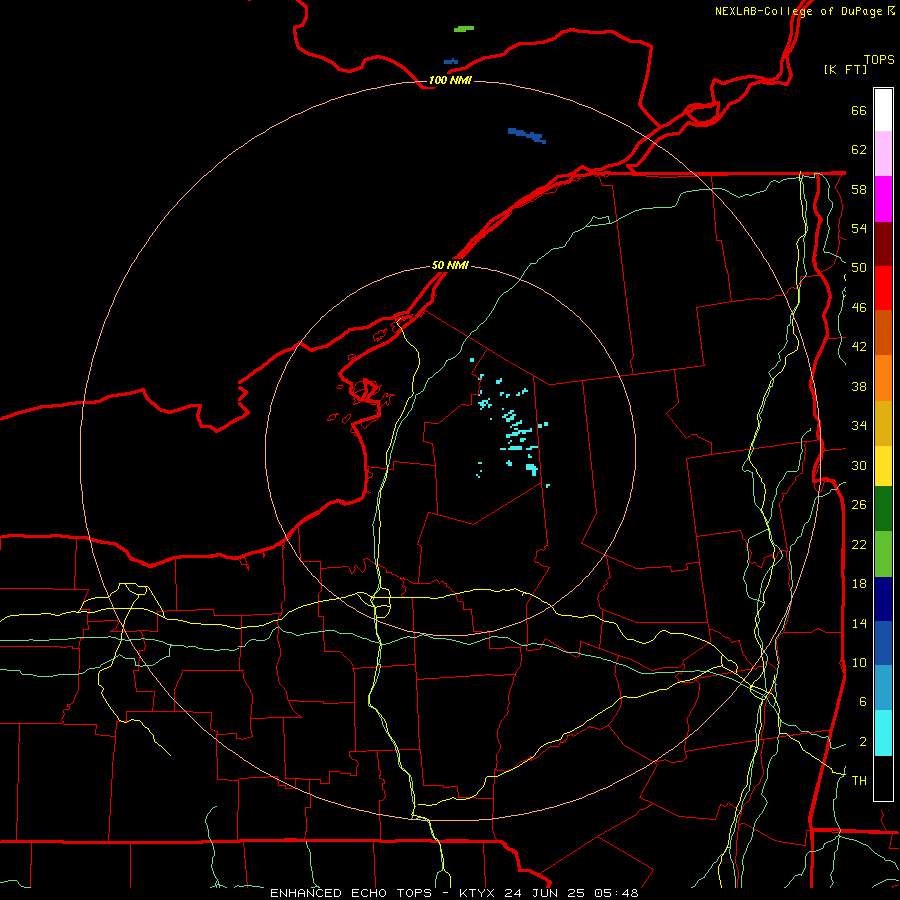The height and width of the screenshot is (900, 900).
Task: Click the legend value 66
Action: coord(859,110)
